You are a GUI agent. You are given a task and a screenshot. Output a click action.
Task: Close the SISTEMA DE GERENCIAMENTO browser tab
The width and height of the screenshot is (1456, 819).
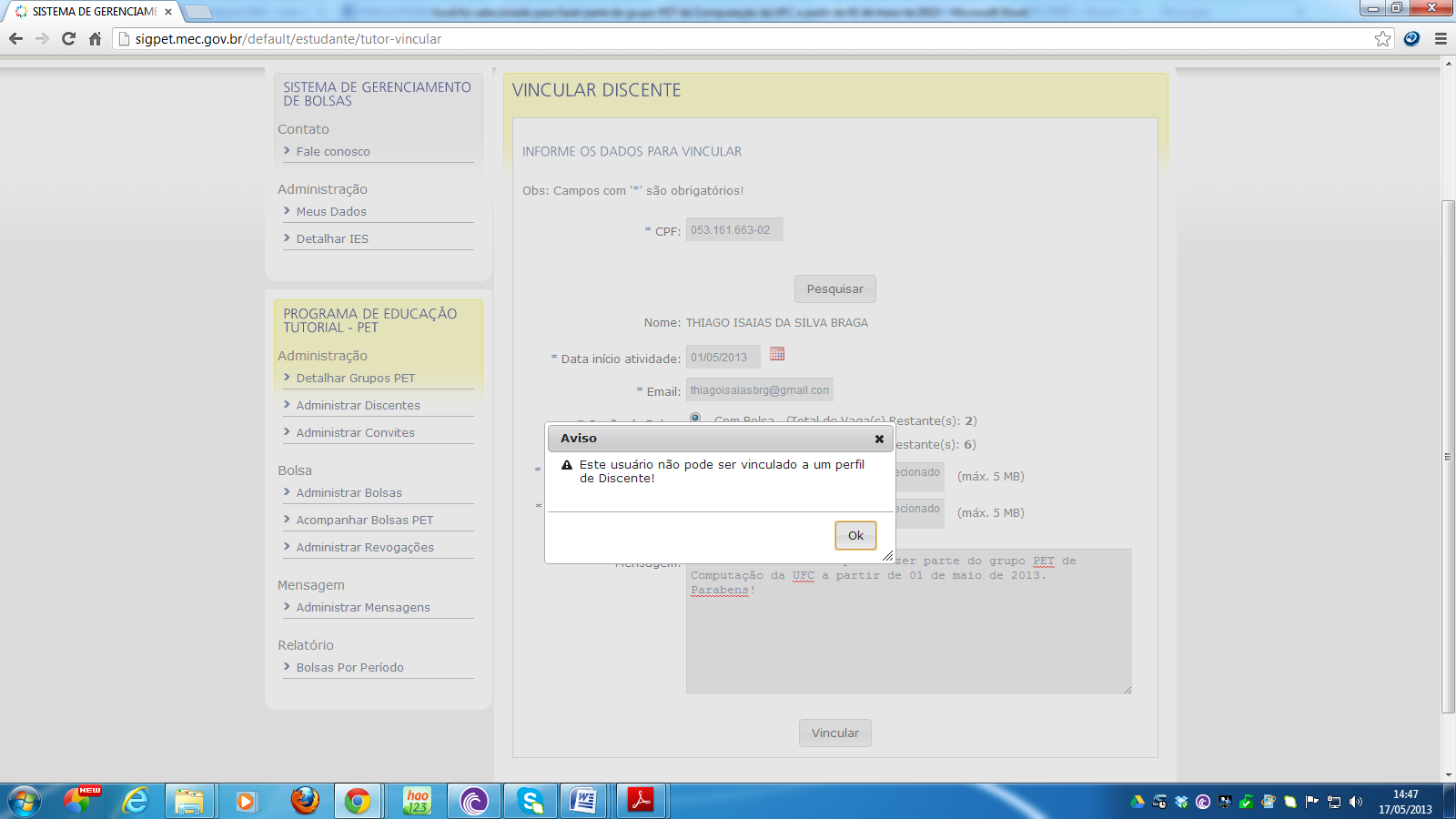(168, 12)
